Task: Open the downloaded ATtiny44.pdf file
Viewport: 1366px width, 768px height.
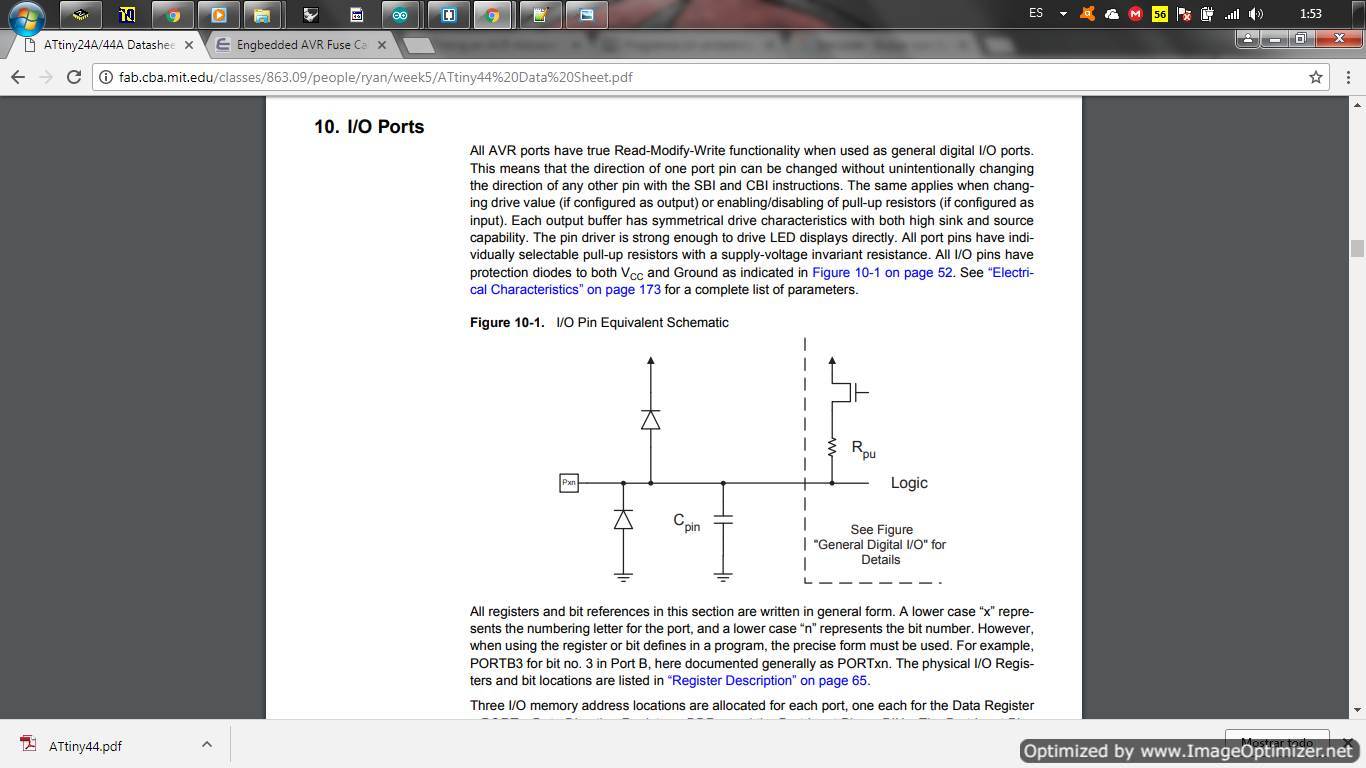Action: click(86, 746)
